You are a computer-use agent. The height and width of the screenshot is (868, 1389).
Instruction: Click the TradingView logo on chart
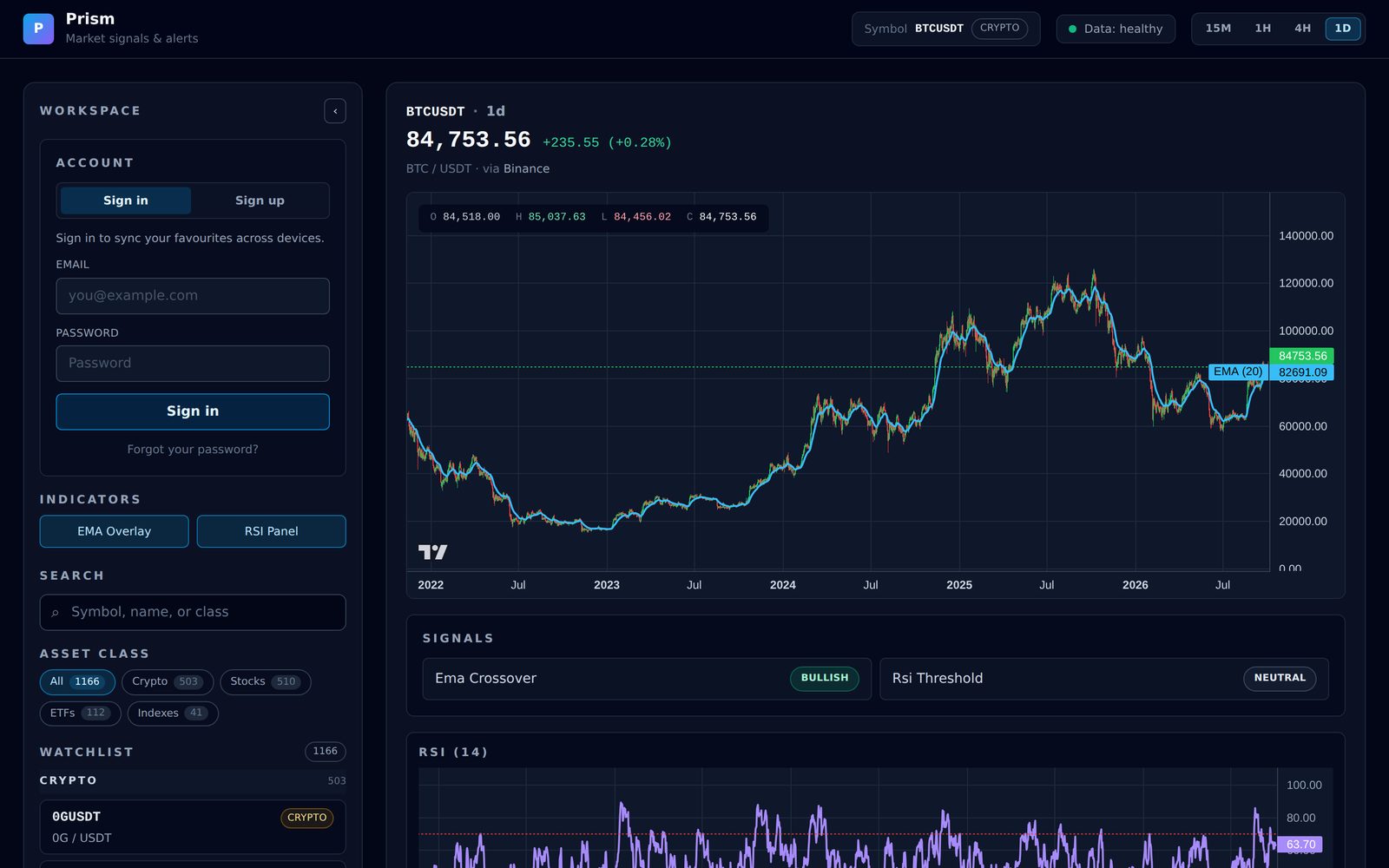coord(432,552)
